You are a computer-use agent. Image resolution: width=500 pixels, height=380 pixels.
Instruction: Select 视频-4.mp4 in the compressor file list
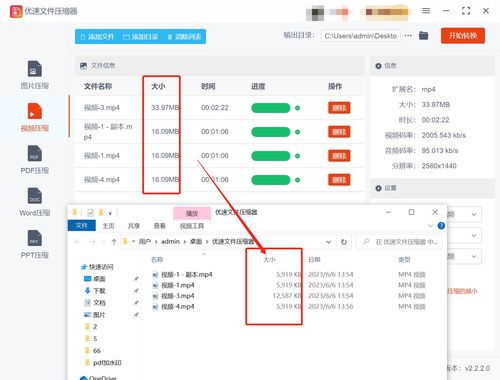pyautogui.click(x=102, y=180)
